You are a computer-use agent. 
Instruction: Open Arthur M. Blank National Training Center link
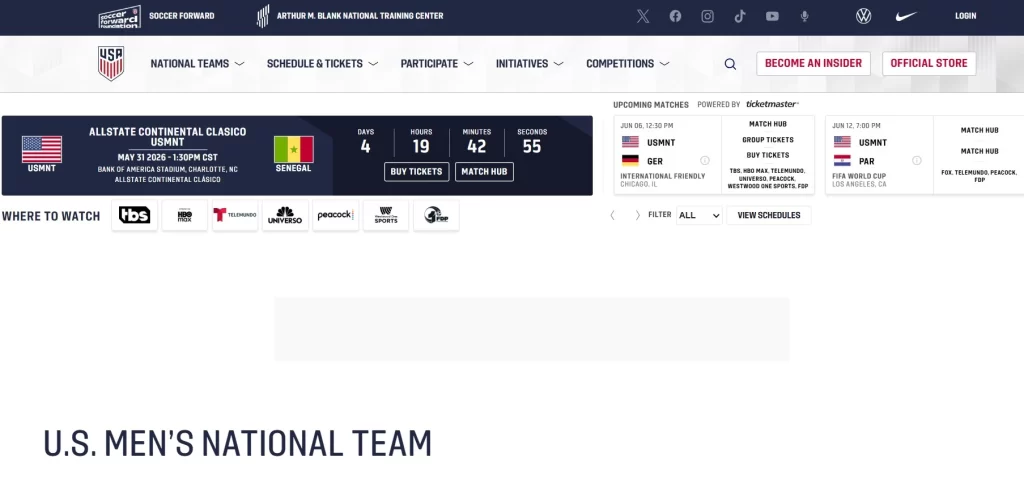tap(360, 16)
